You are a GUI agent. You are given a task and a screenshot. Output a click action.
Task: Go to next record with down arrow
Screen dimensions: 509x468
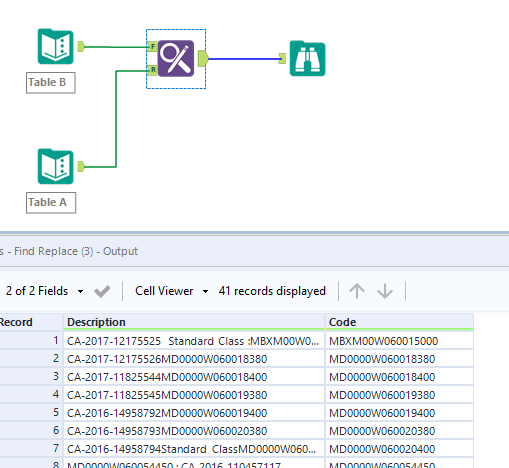(385, 291)
